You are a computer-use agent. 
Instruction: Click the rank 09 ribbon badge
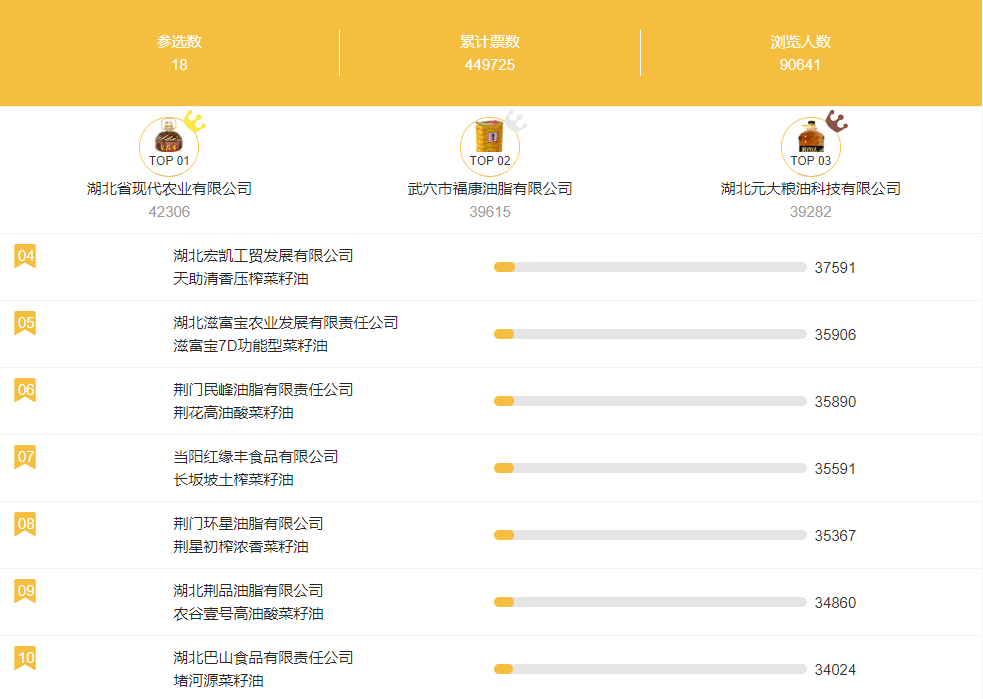[x=25, y=592]
